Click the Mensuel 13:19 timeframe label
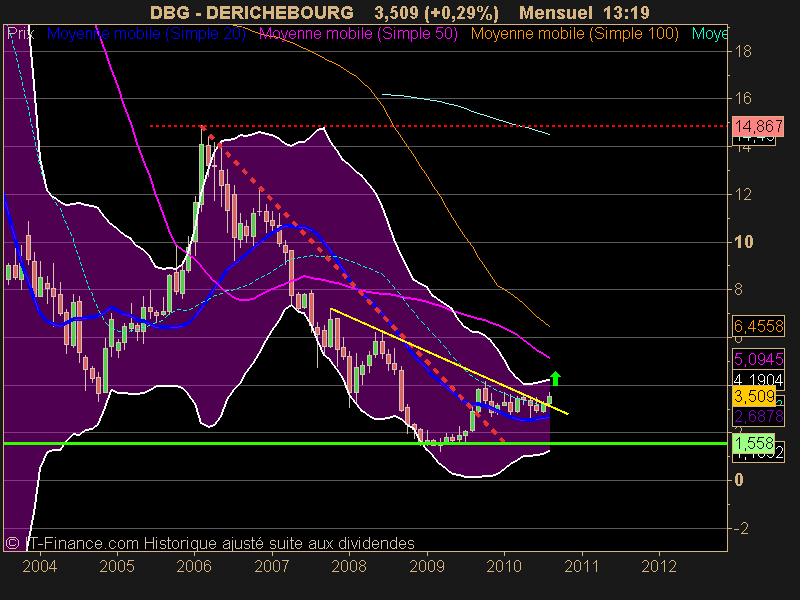This screenshot has width=800, height=600. [584, 12]
